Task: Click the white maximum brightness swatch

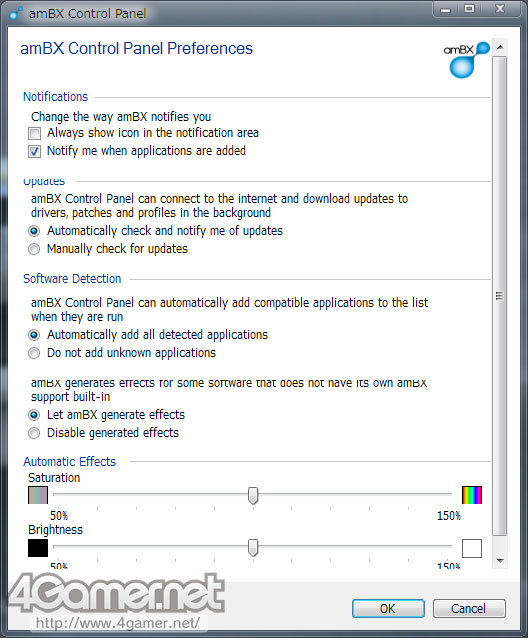Action: (x=472, y=548)
